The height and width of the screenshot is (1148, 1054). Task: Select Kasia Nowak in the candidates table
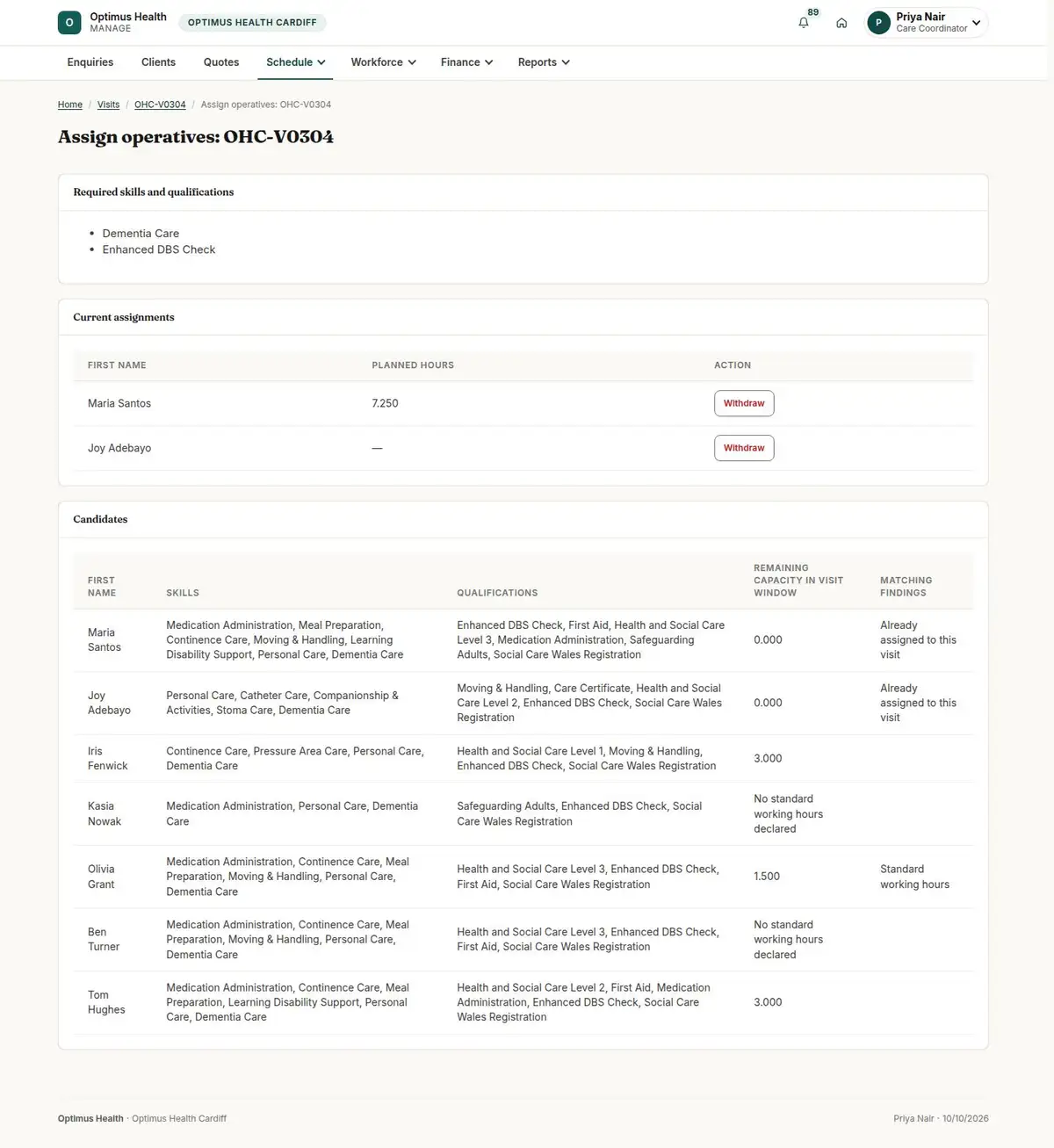[105, 813]
